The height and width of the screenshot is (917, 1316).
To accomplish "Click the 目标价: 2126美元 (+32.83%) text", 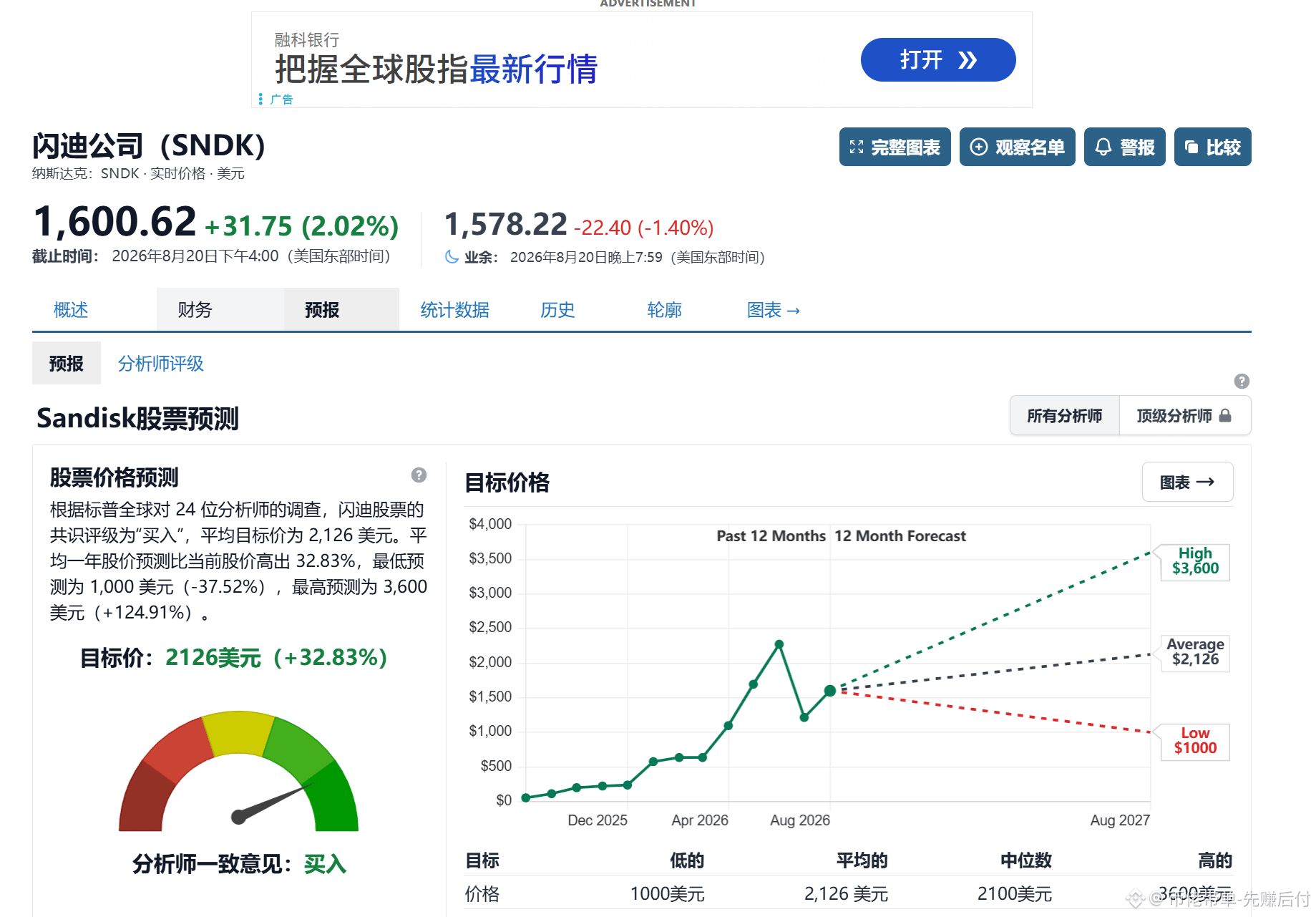I will pyautogui.click(x=233, y=658).
